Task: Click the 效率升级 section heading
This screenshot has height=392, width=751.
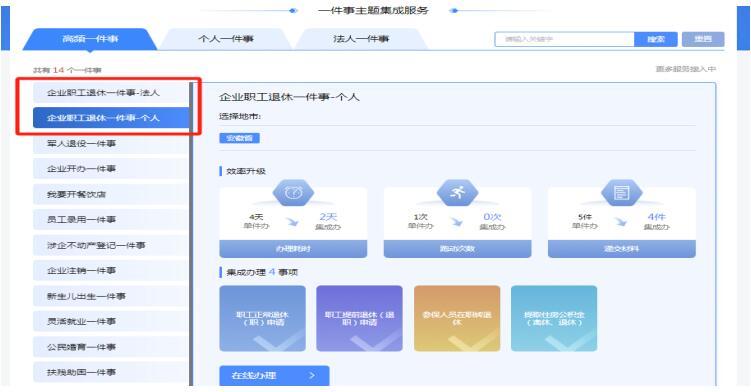Action: click(246, 171)
